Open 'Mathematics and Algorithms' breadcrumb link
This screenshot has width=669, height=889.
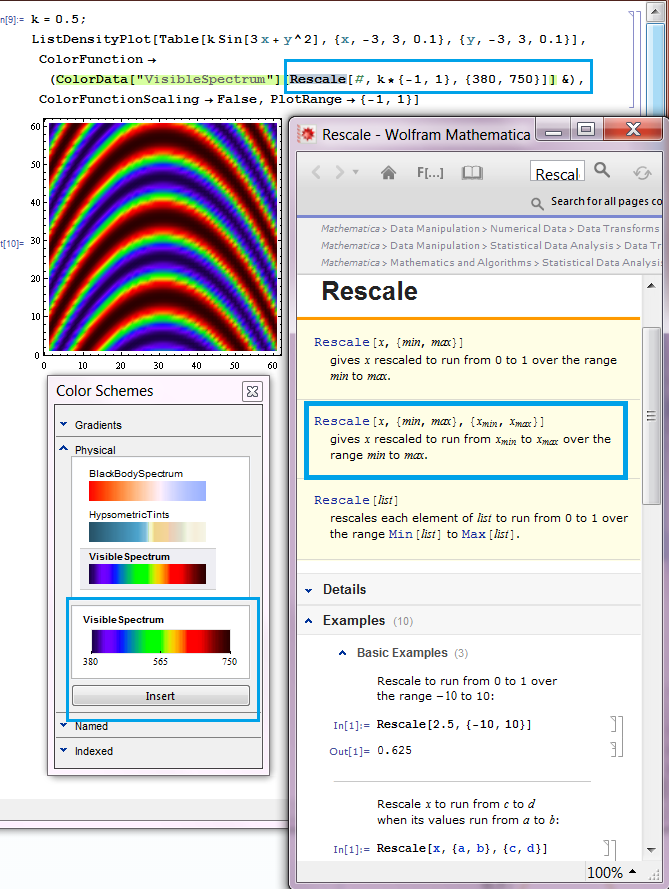461,263
